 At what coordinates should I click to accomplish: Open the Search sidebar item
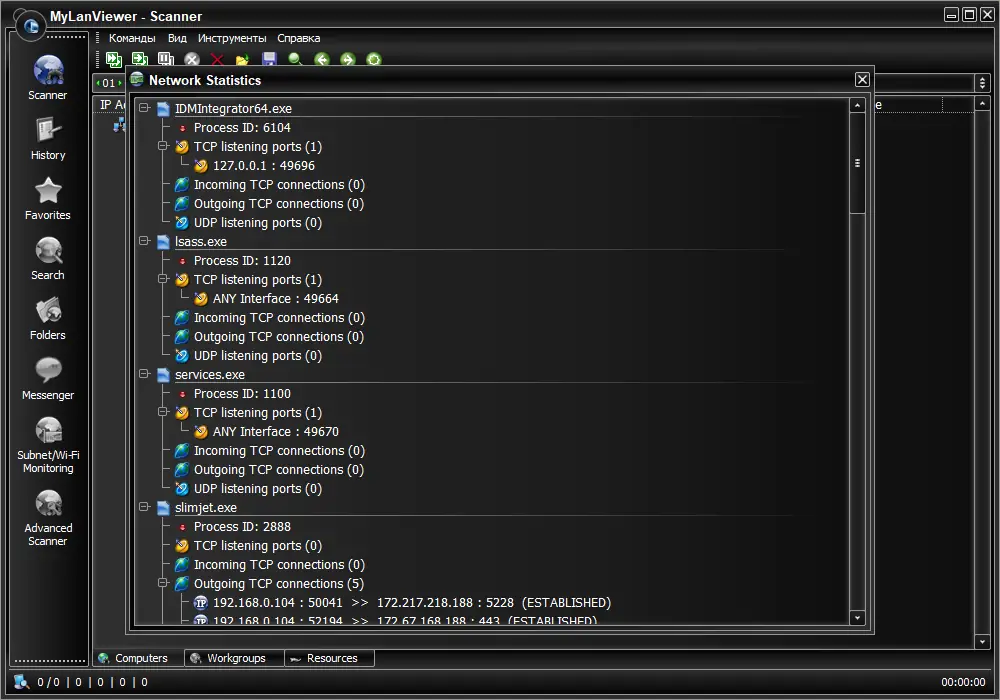(48, 258)
